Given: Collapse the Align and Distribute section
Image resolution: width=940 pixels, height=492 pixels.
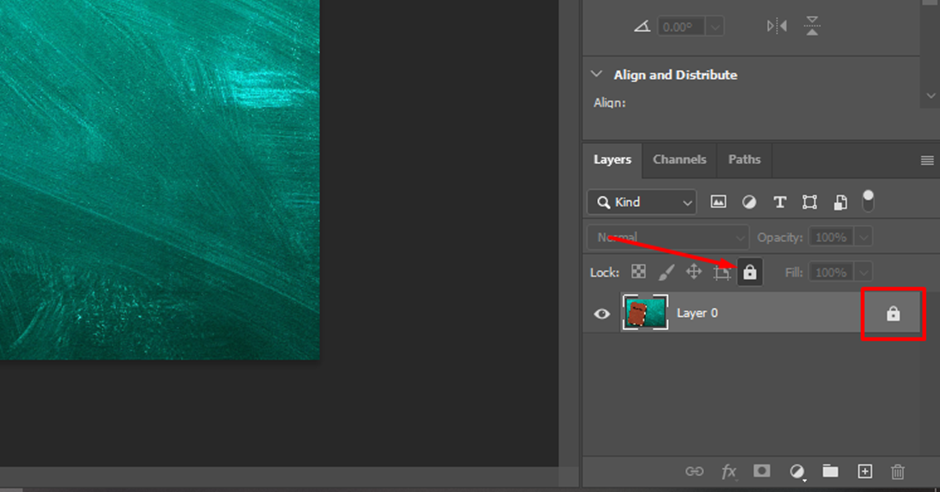Looking at the screenshot, I should coord(596,74).
